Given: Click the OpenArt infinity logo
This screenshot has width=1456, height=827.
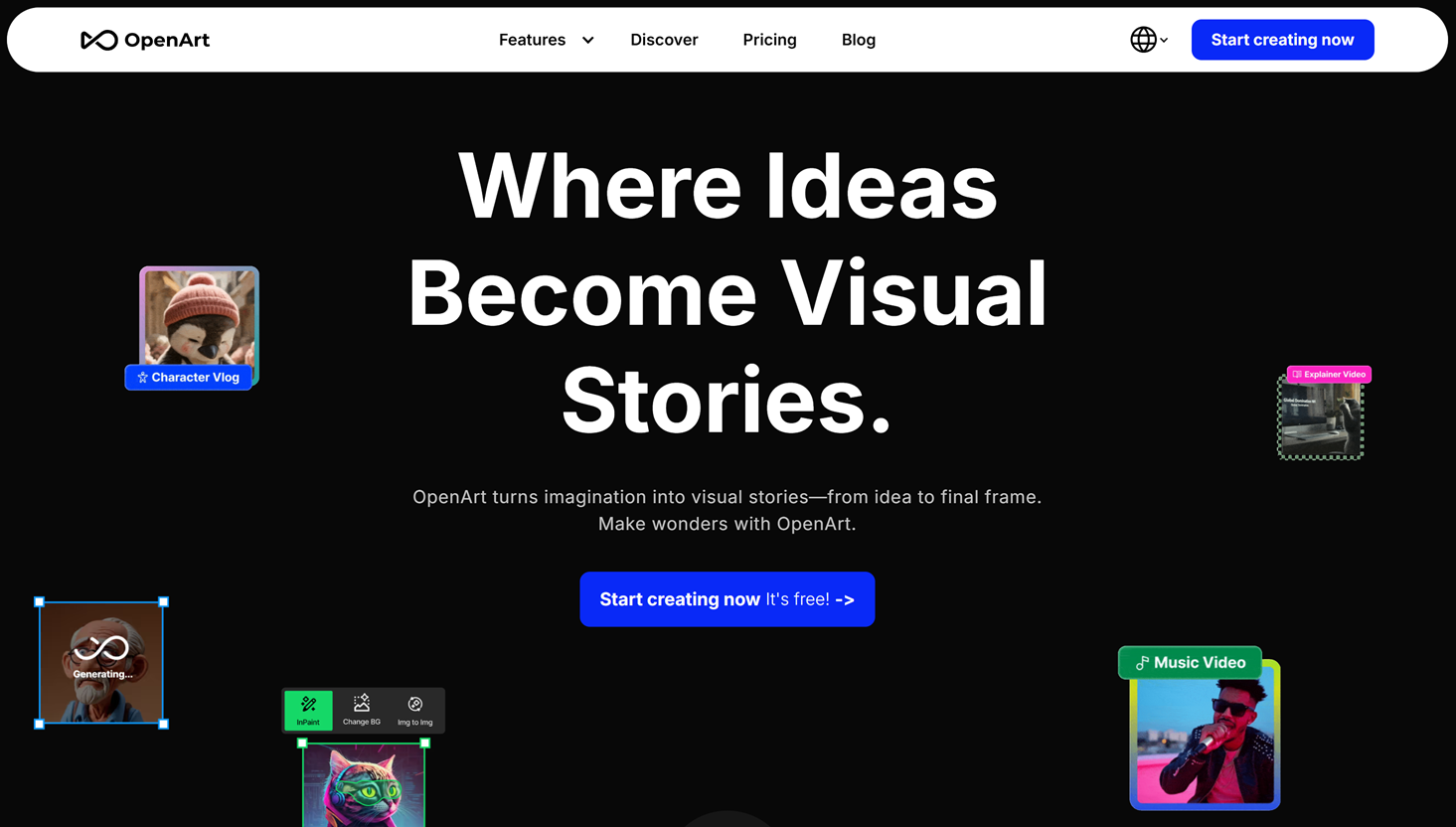Looking at the screenshot, I should [98, 40].
